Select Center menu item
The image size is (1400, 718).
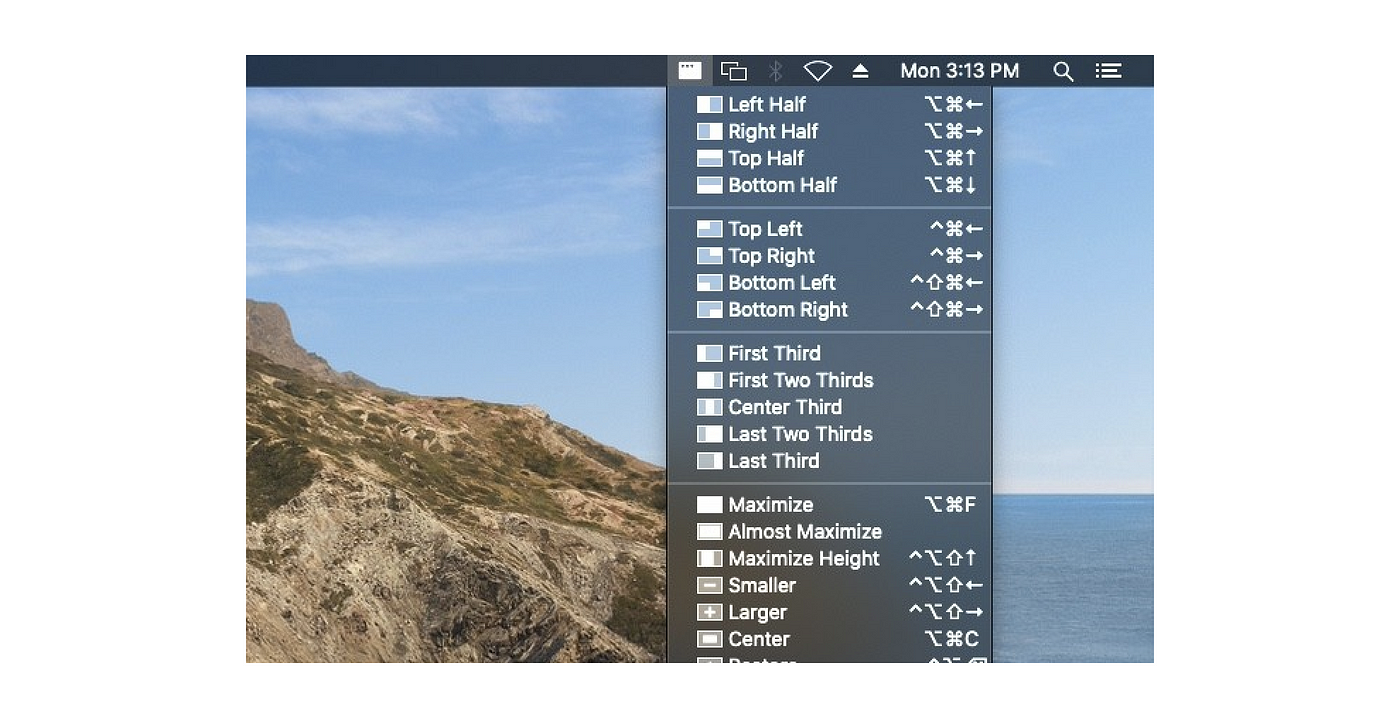[829, 639]
